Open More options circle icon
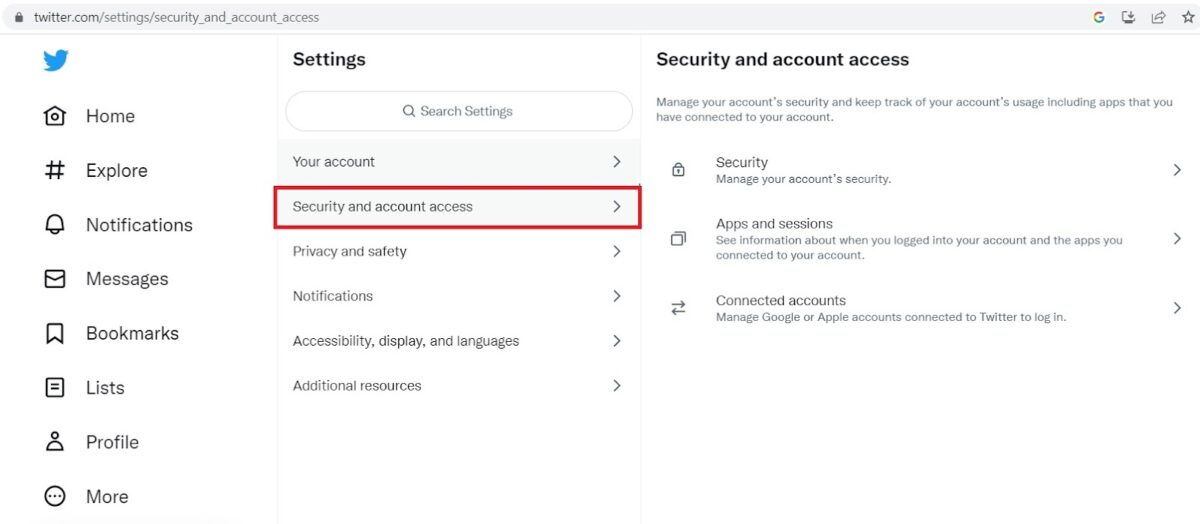Viewport: 1200px width, 524px height. 55,496
